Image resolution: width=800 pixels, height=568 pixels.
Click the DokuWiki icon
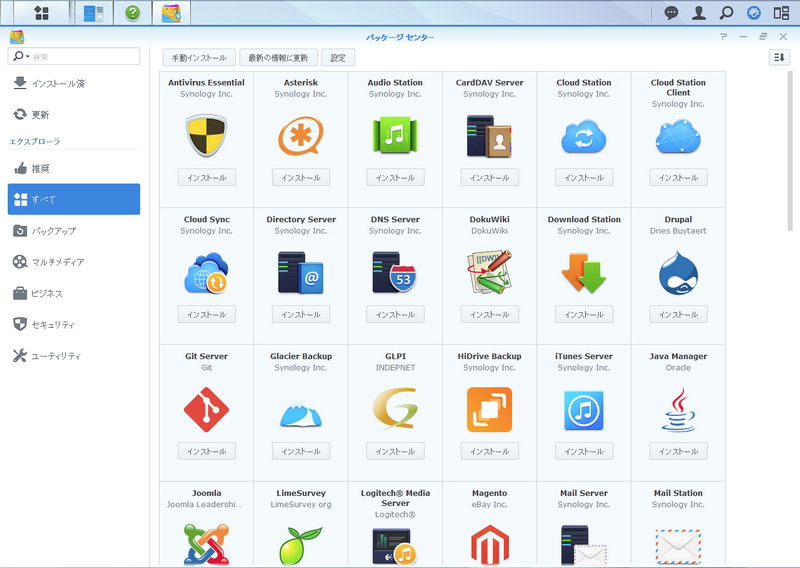point(489,272)
